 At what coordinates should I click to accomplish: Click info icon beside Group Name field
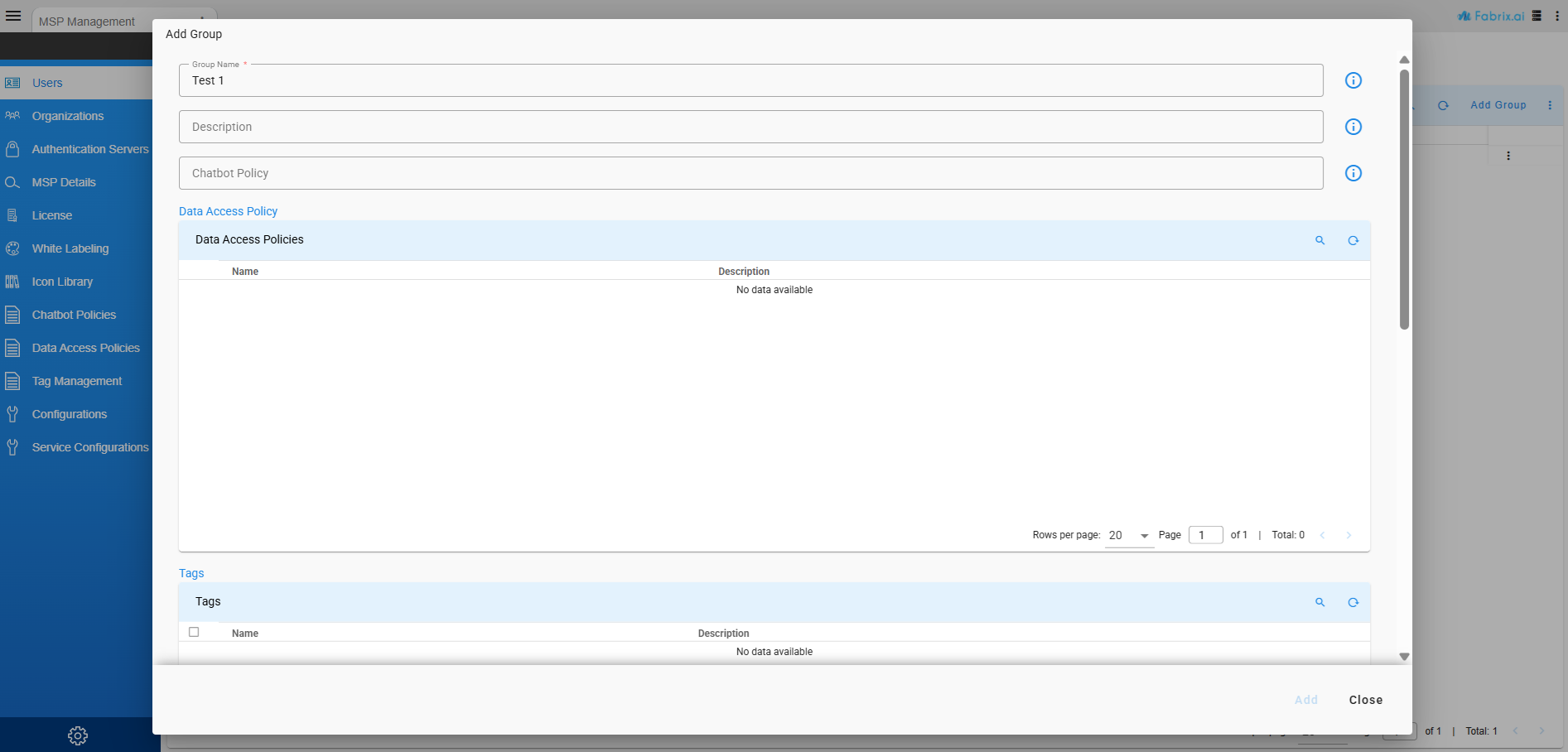1353,80
